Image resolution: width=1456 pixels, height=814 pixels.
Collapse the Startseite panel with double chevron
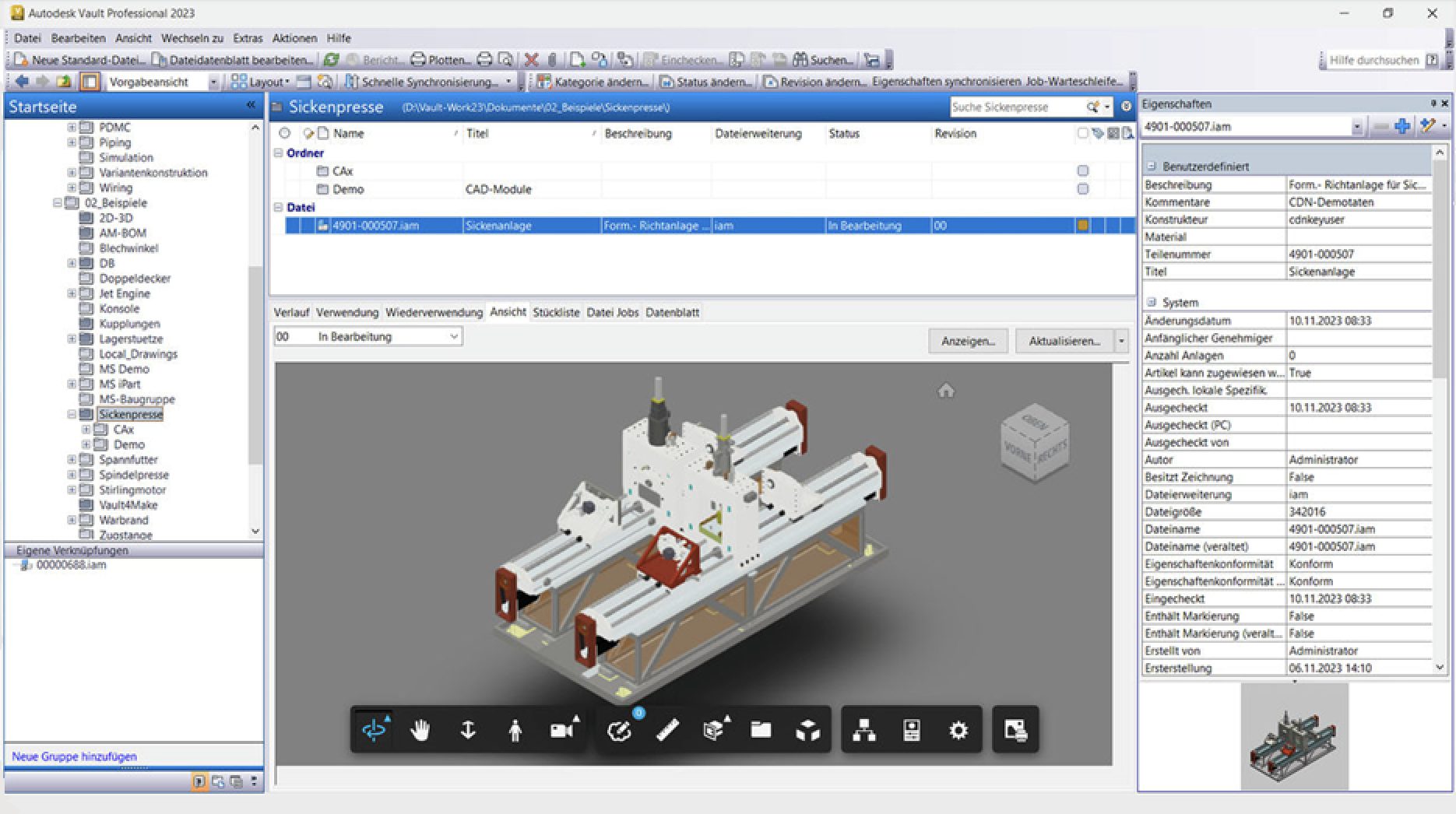tap(251, 106)
